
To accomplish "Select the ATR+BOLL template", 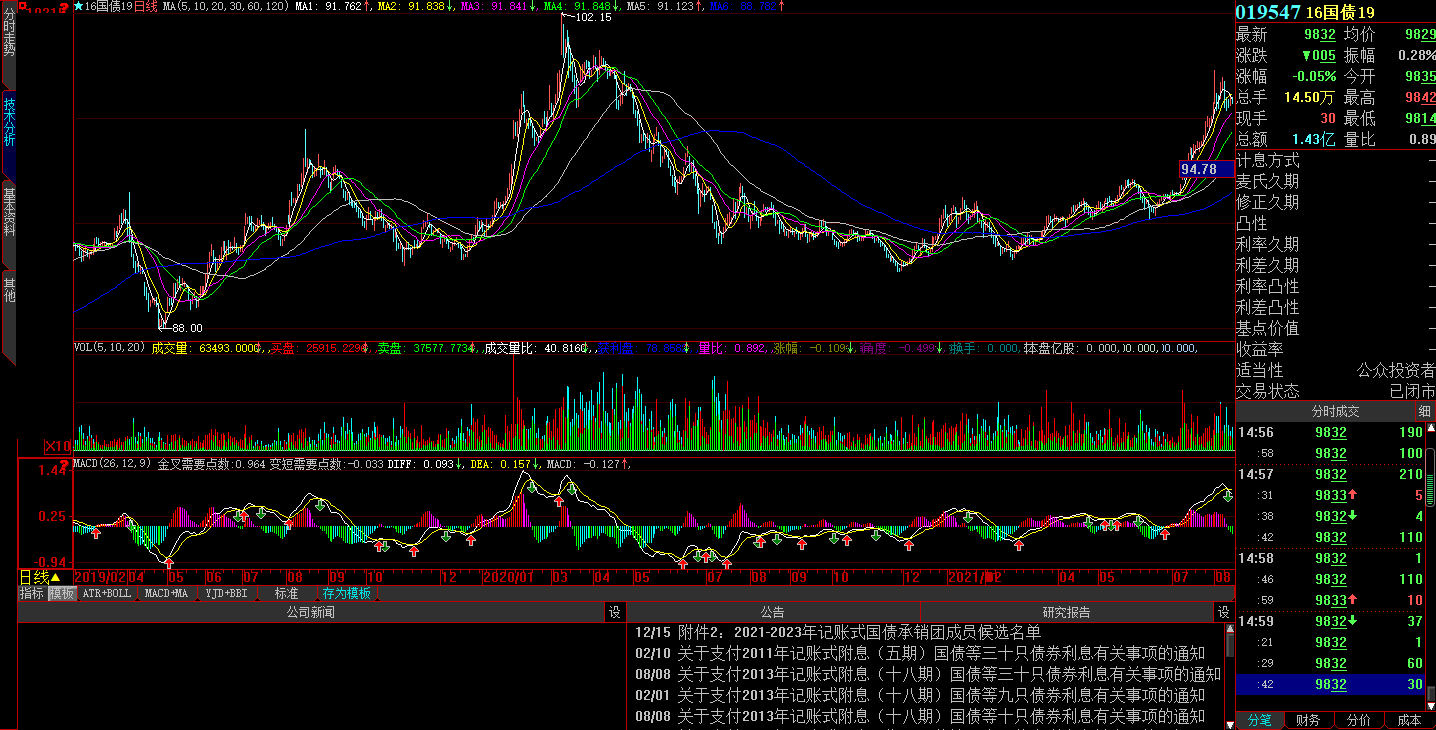I will click(106, 593).
